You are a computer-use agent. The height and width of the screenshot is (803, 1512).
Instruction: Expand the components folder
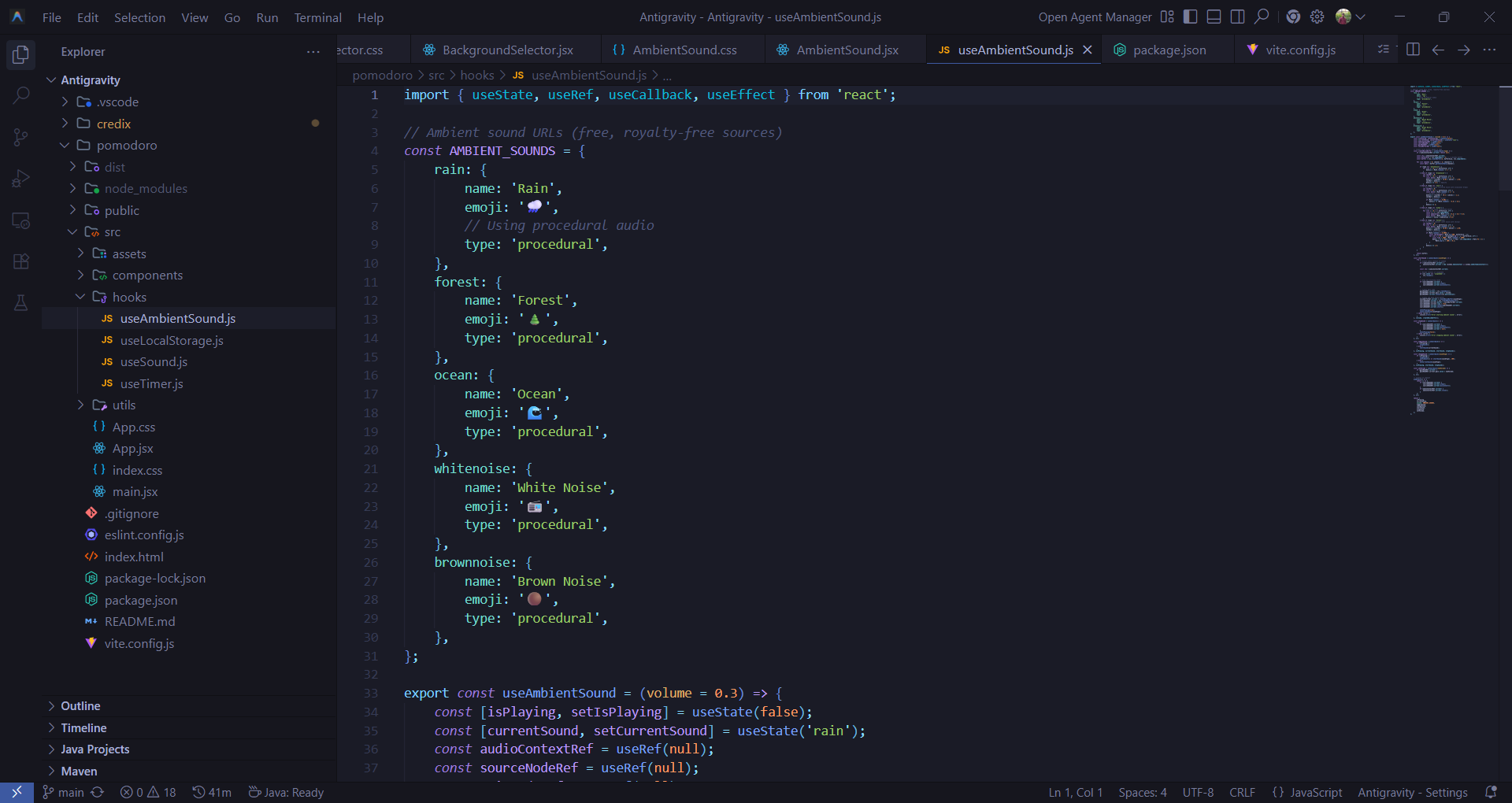pyautogui.click(x=147, y=276)
